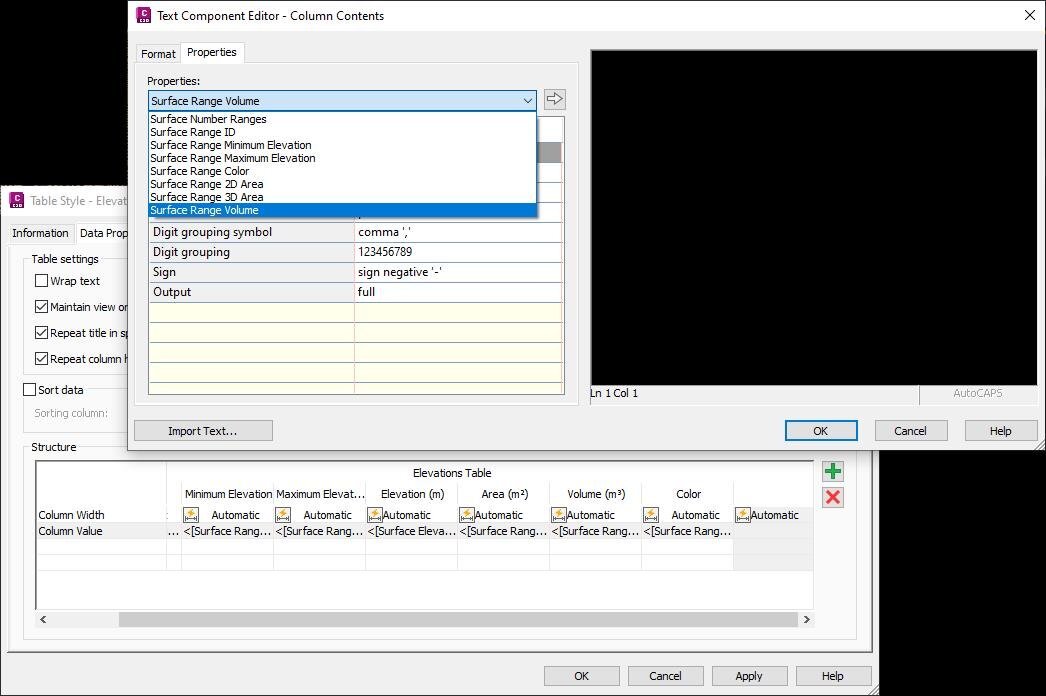
Task: Open width icon under Color column
Action: pyautogui.click(x=650, y=514)
